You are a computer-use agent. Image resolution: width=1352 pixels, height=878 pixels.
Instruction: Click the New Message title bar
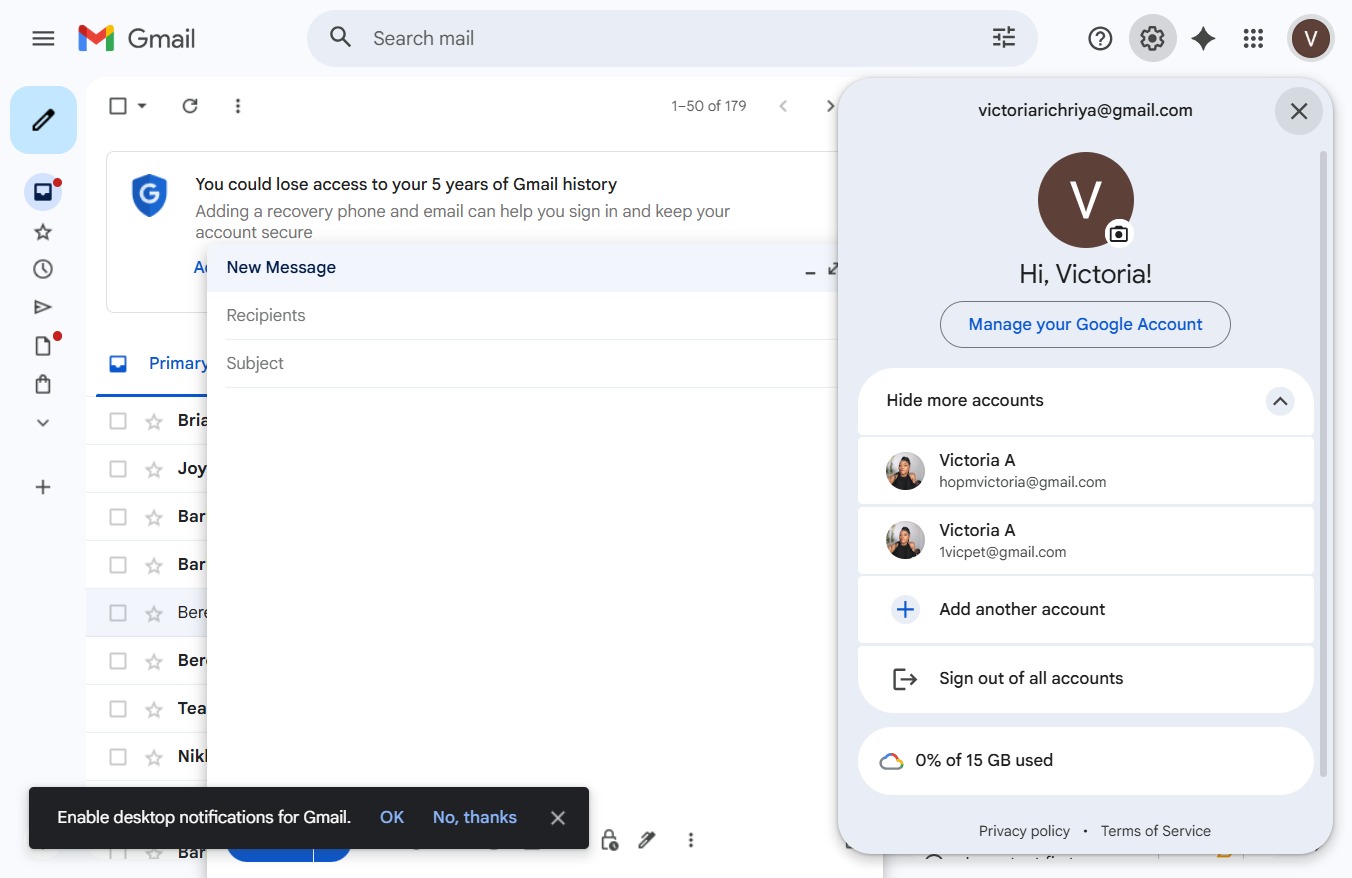tap(520, 268)
